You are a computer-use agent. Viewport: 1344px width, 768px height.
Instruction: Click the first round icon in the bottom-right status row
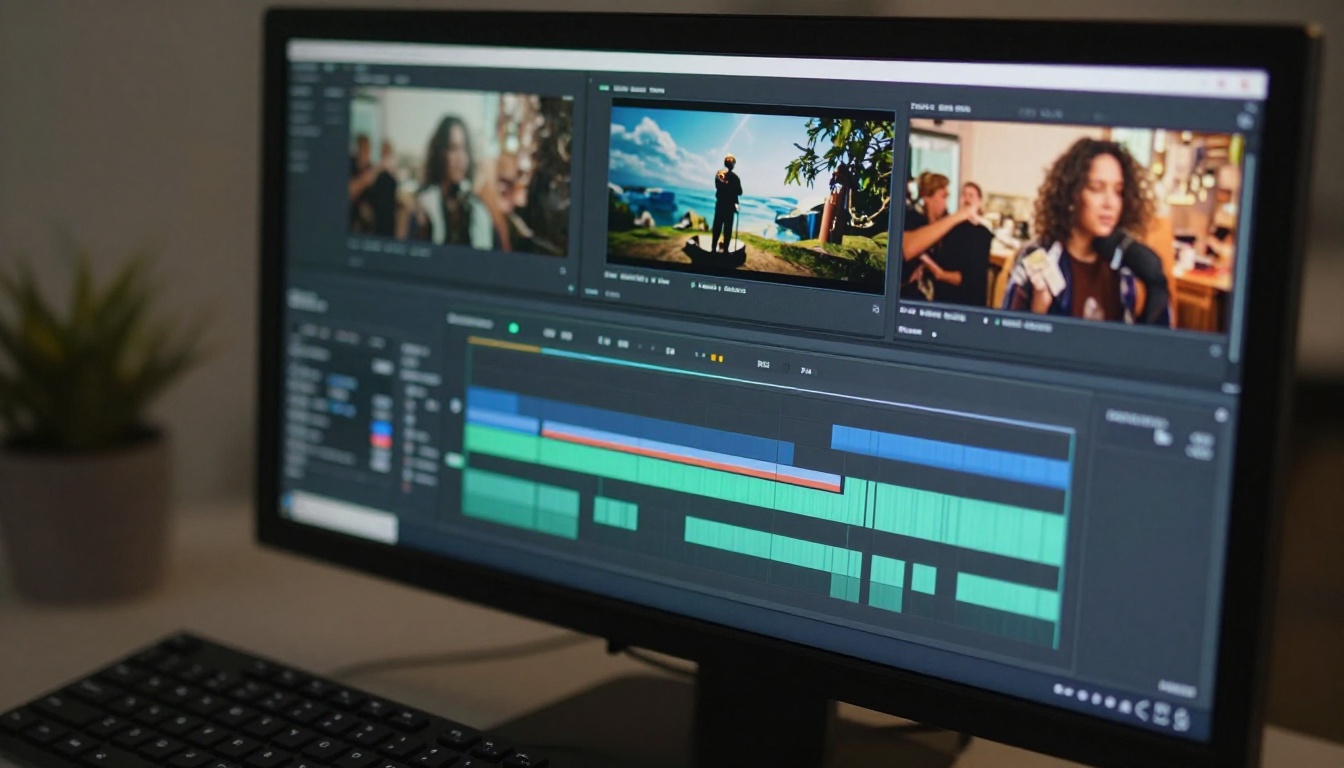(1058, 691)
